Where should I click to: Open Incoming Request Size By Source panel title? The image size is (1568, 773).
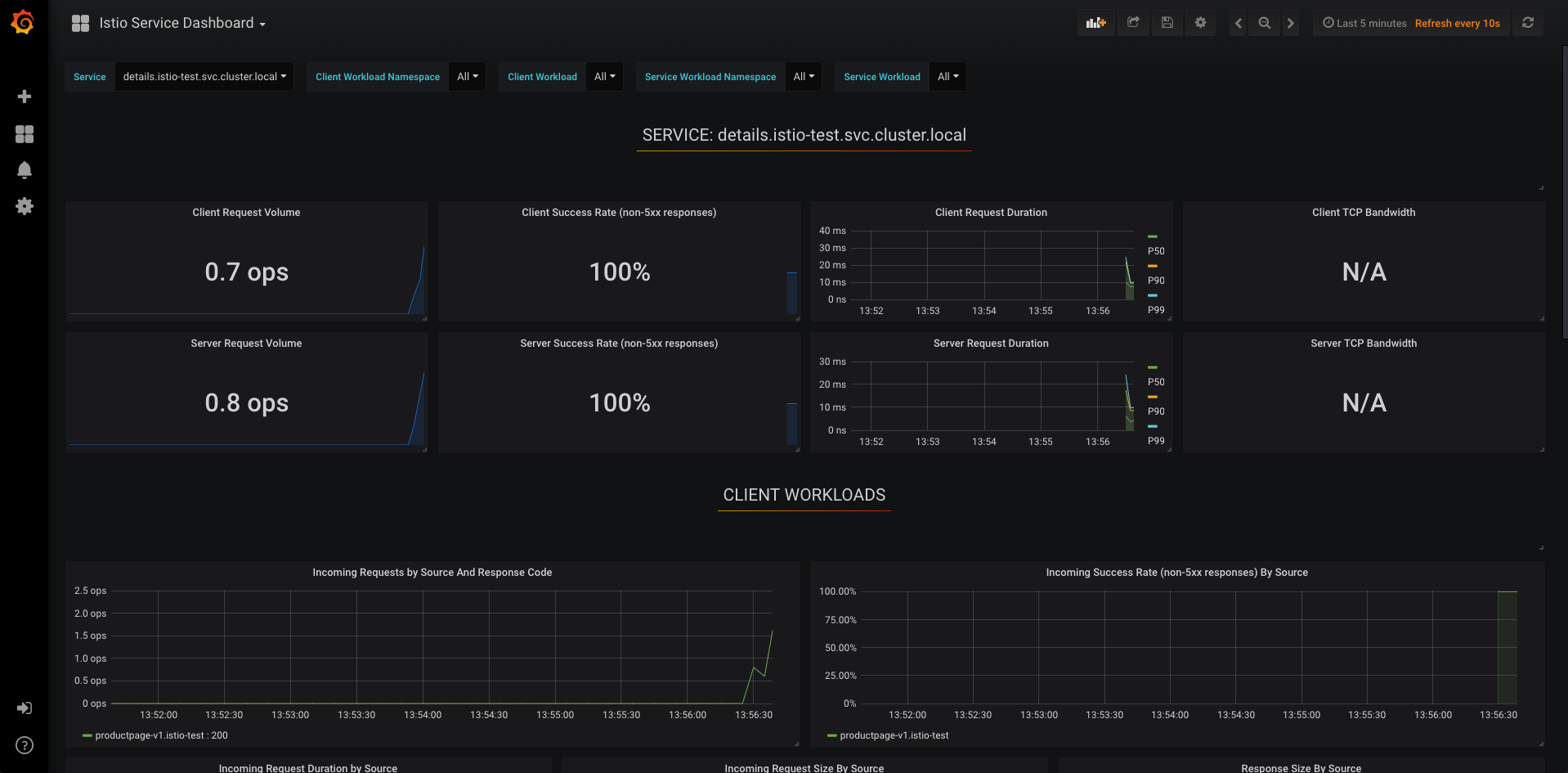[804, 768]
